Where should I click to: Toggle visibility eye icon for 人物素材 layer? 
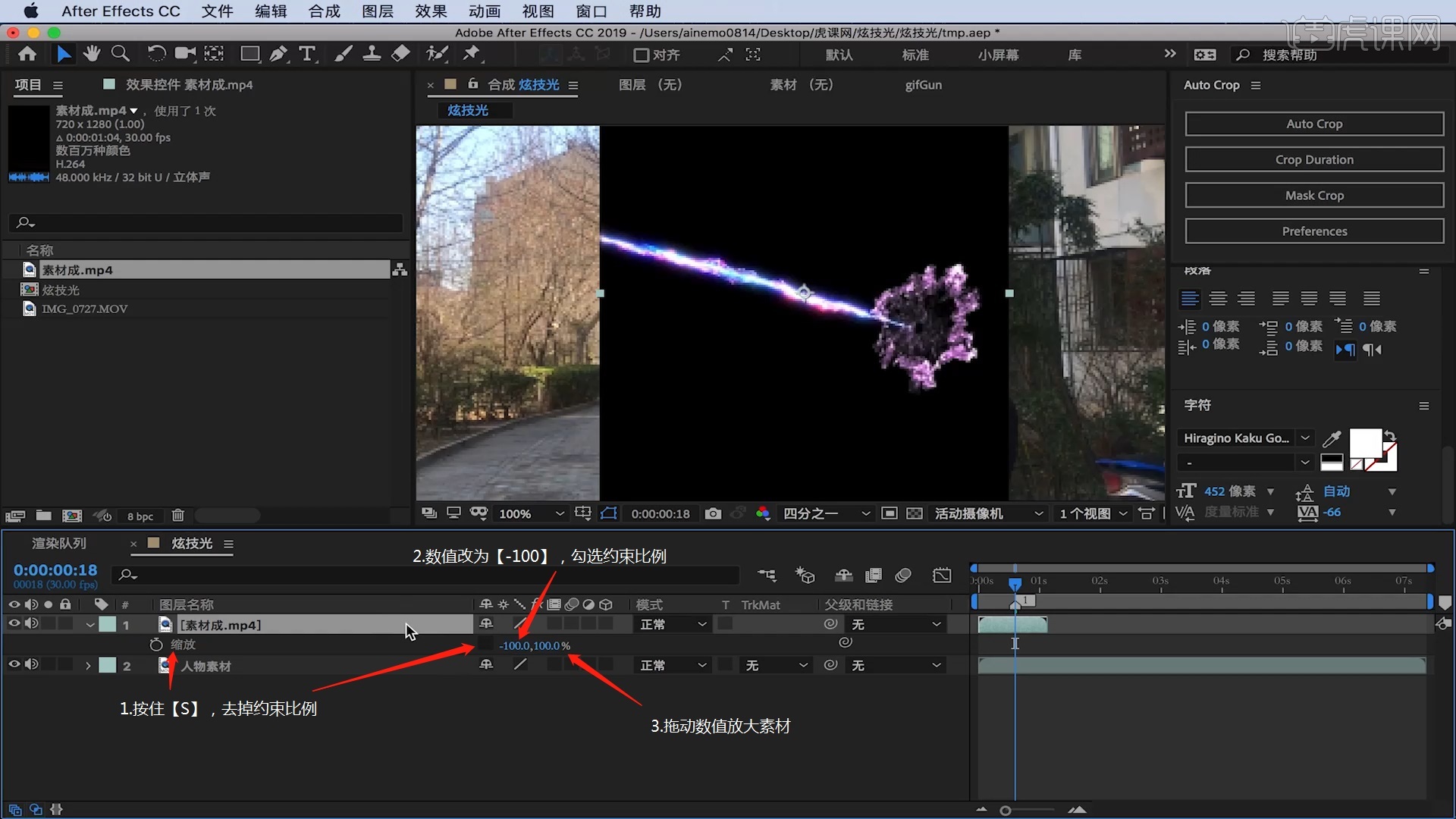[14, 665]
